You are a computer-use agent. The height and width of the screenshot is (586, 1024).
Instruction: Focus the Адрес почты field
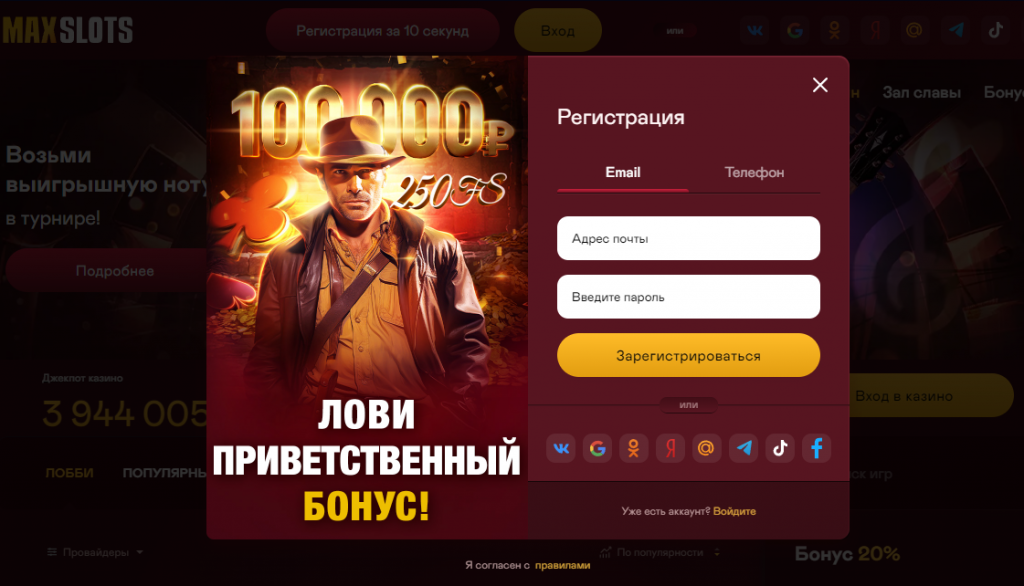(688, 238)
